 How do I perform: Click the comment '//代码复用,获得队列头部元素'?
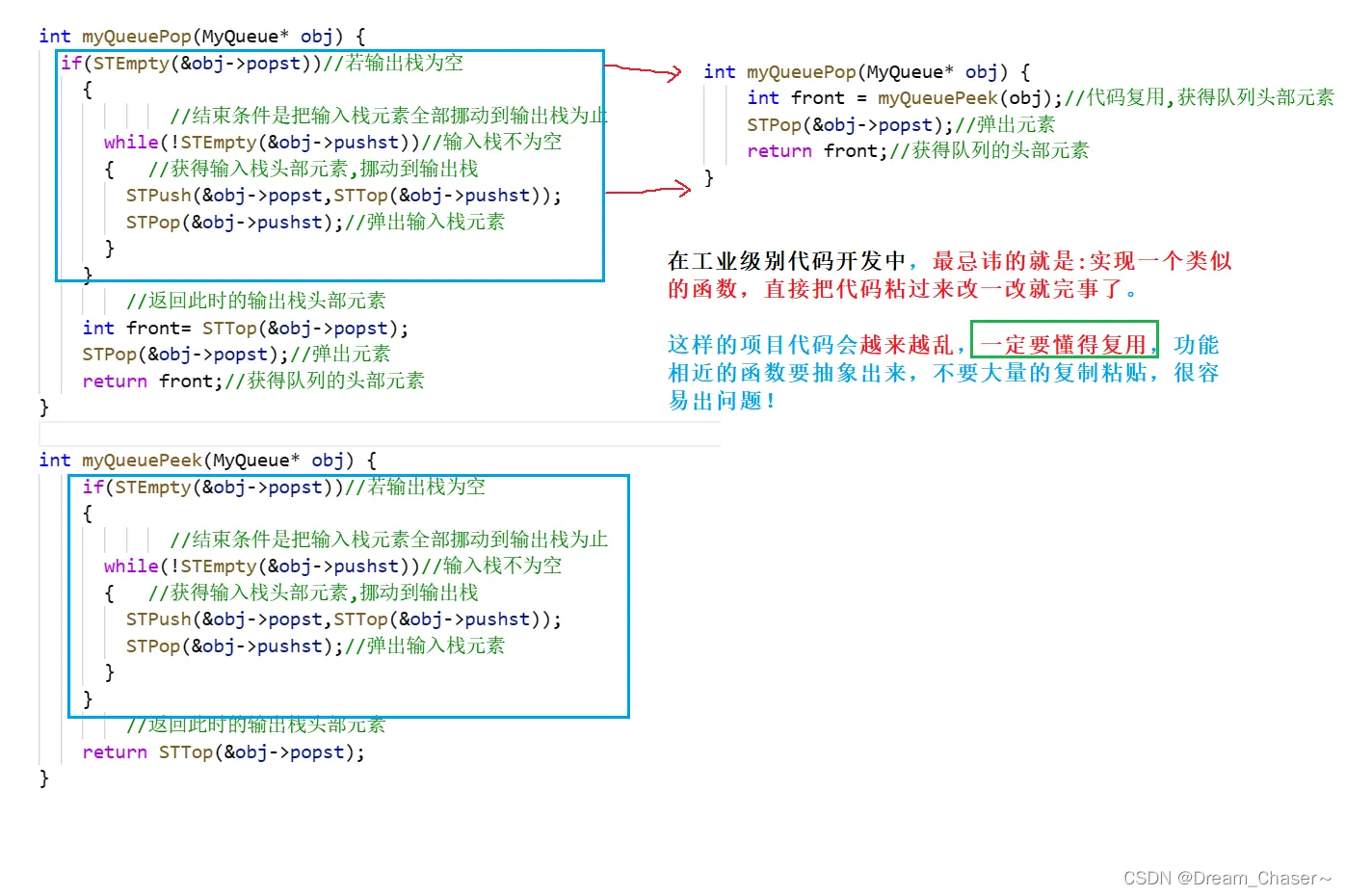tap(1199, 97)
